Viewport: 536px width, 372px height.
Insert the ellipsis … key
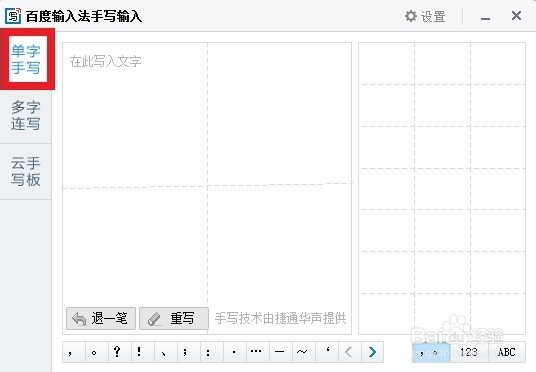[258, 352]
